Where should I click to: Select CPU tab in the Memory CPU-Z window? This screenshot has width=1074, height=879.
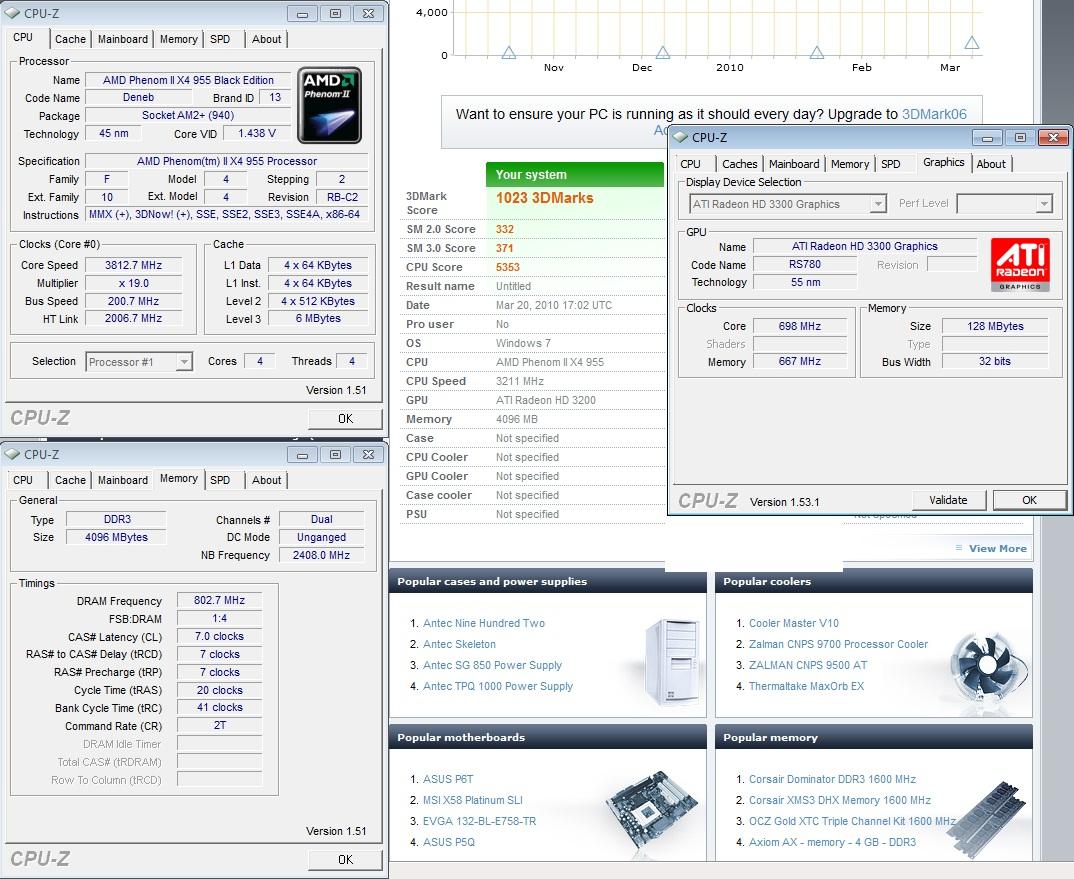[x=23, y=480]
